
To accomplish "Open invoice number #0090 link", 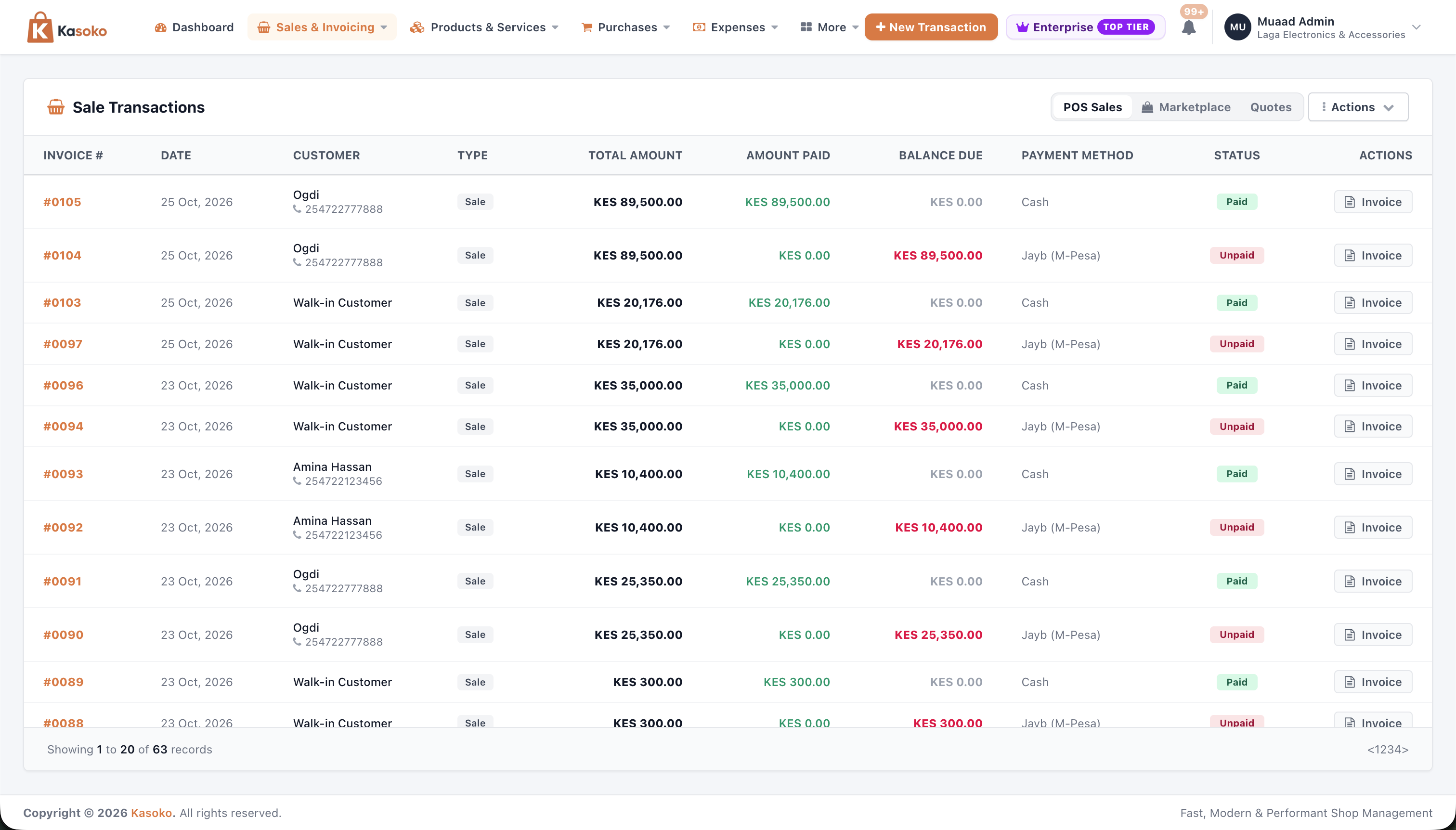I will tap(63, 635).
